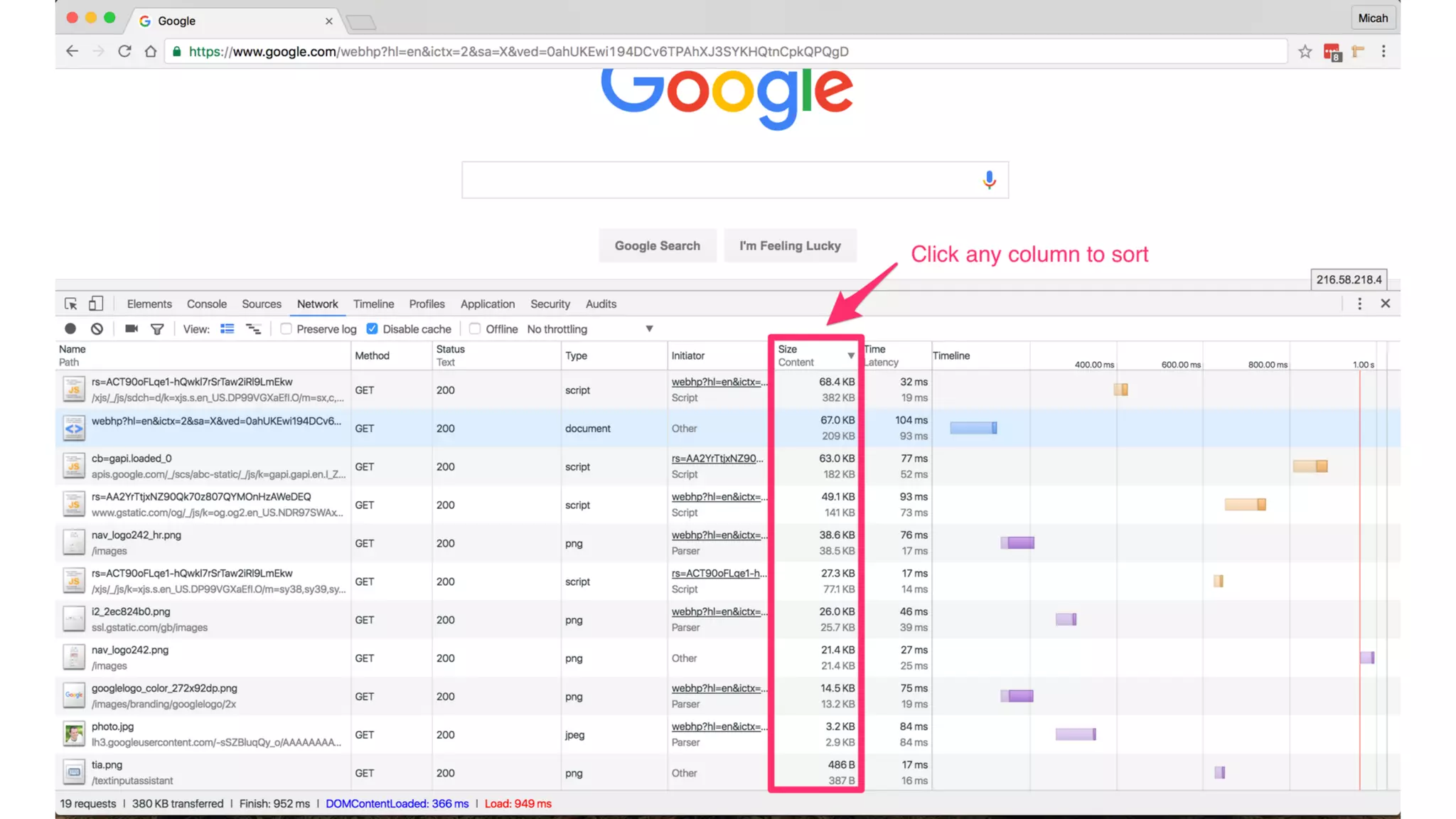1456x819 pixels.
Task: Switch to the Console tab
Action: (206, 304)
